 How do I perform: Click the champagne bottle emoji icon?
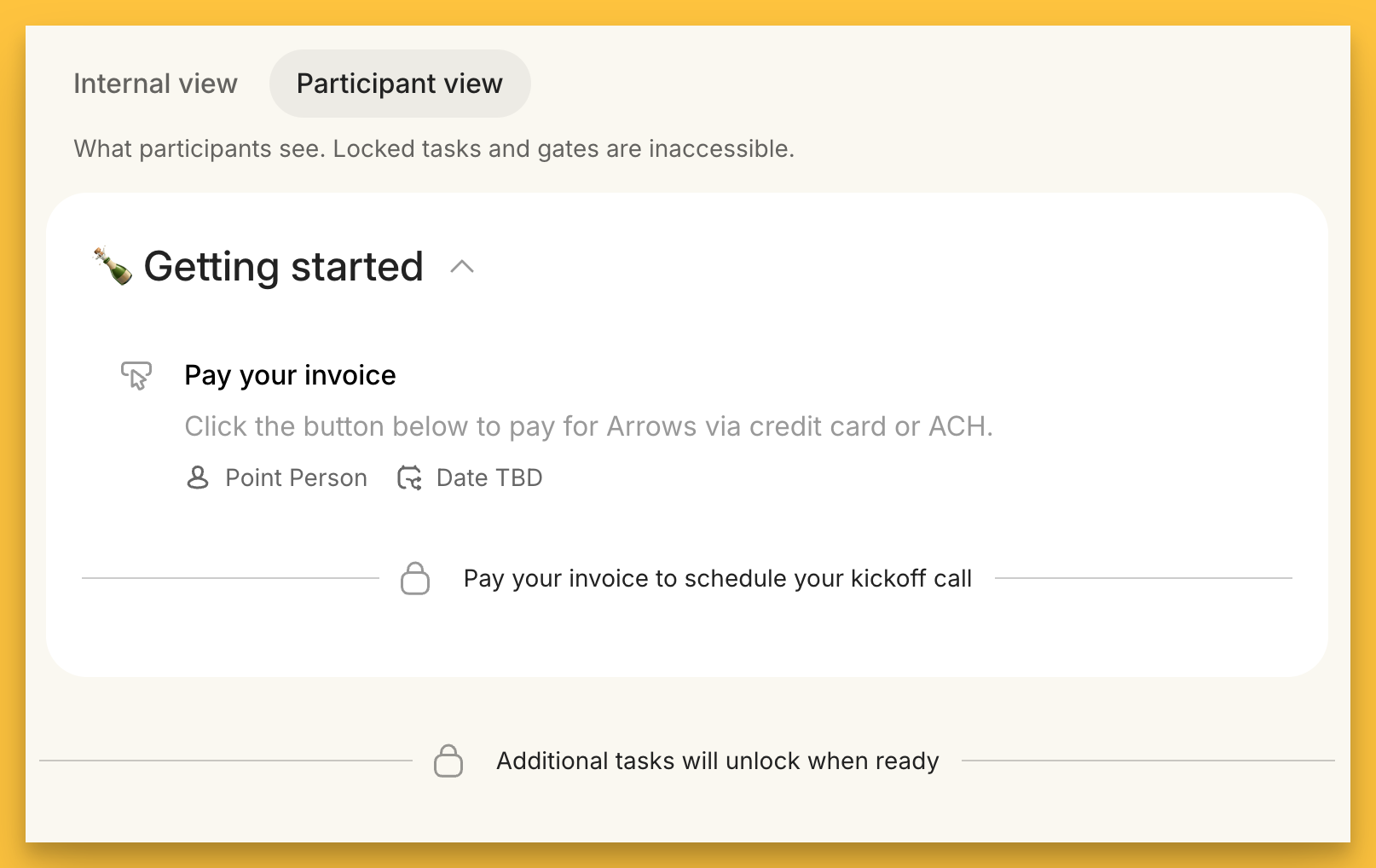tap(113, 266)
